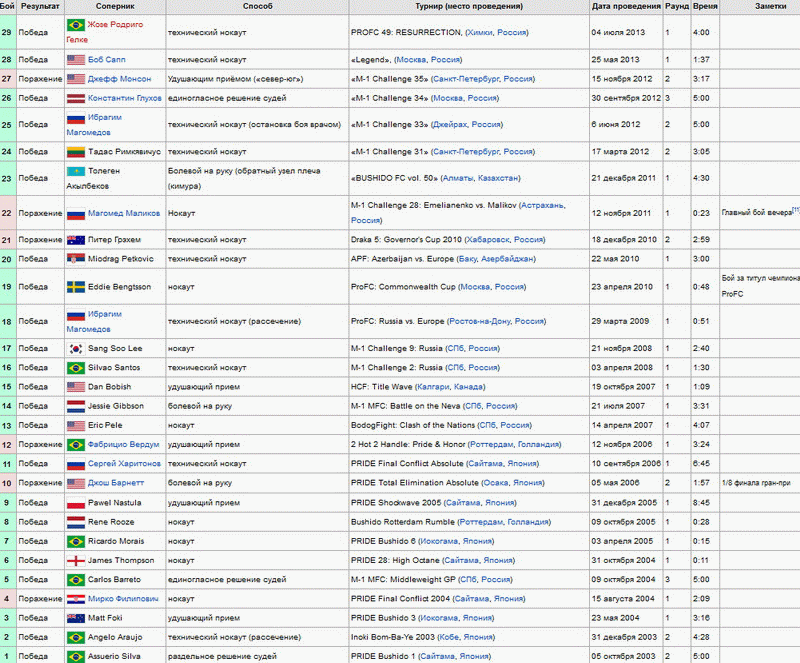Image resolution: width=800 pixels, height=663 pixels.
Task: Click the England flag beside James Thompson
Action: point(75,560)
